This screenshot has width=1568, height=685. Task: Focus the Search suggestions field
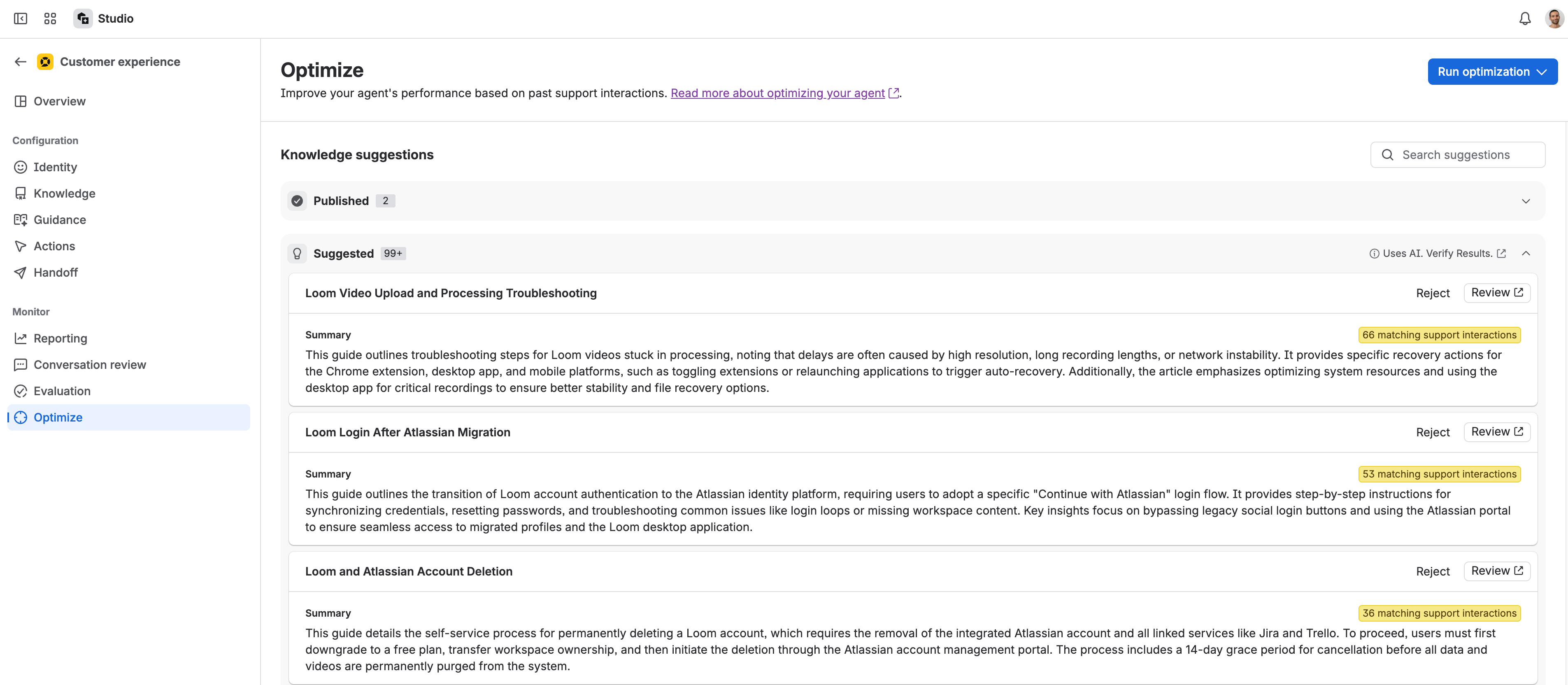pos(1457,155)
